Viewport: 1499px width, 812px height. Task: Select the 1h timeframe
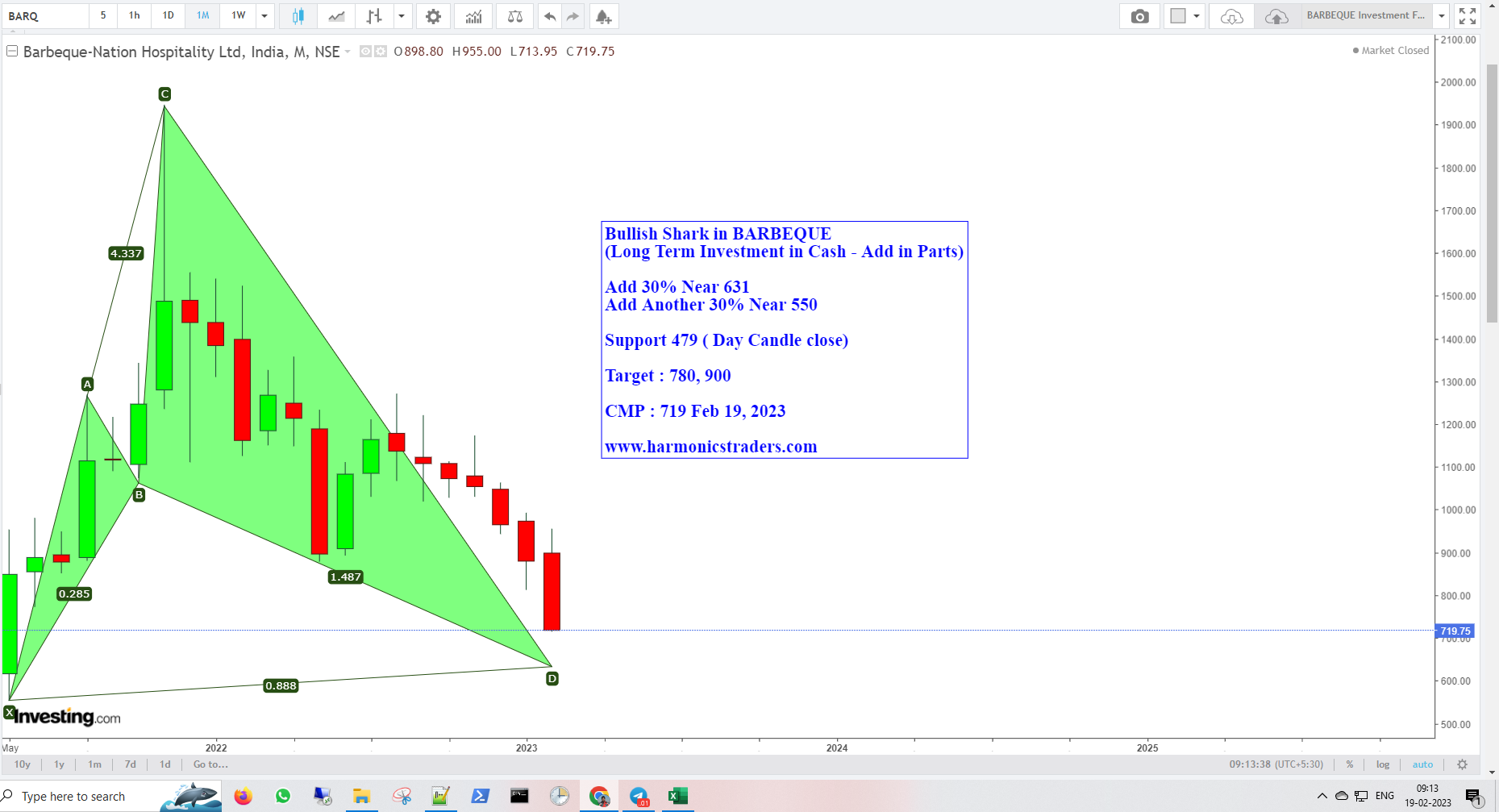click(x=135, y=16)
